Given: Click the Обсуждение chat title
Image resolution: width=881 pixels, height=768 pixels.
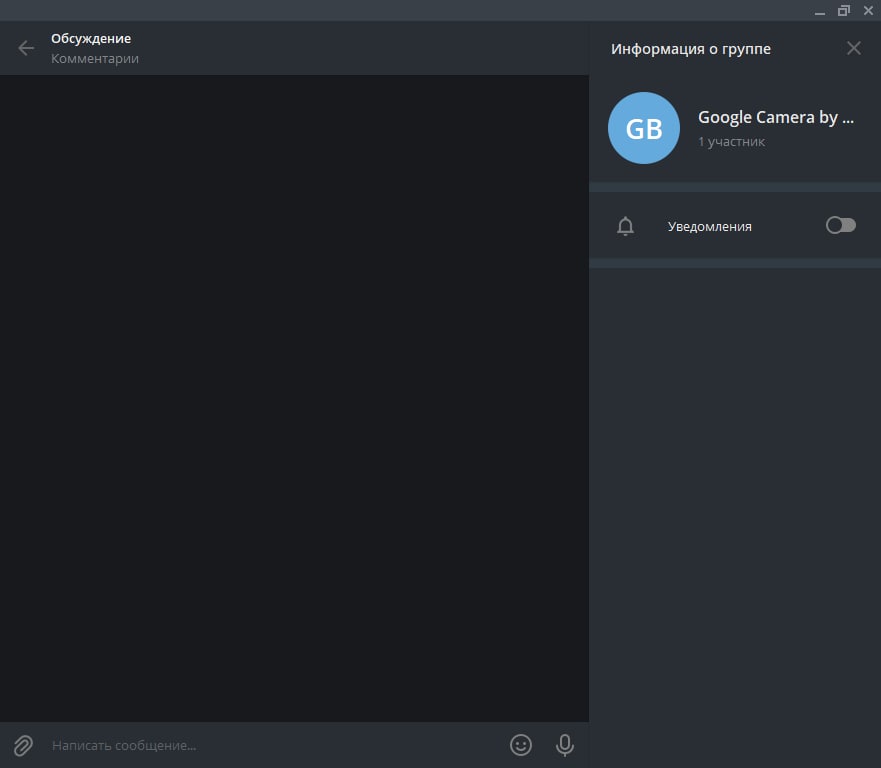Looking at the screenshot, I should (x=91, y=39).
